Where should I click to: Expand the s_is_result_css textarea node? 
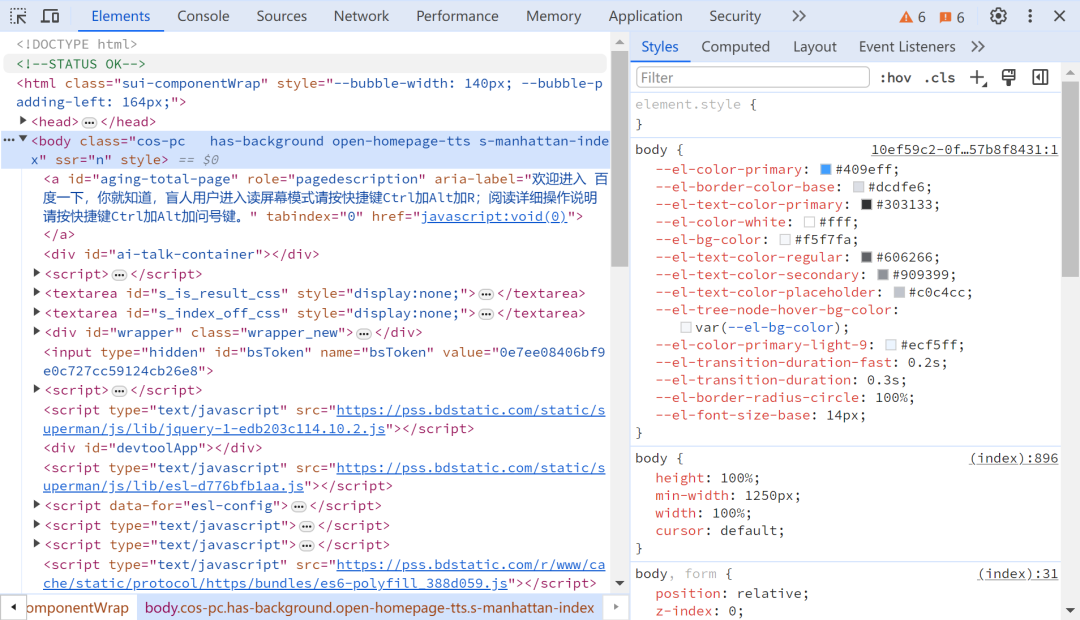pyautogui.click(x=37, y=292)
